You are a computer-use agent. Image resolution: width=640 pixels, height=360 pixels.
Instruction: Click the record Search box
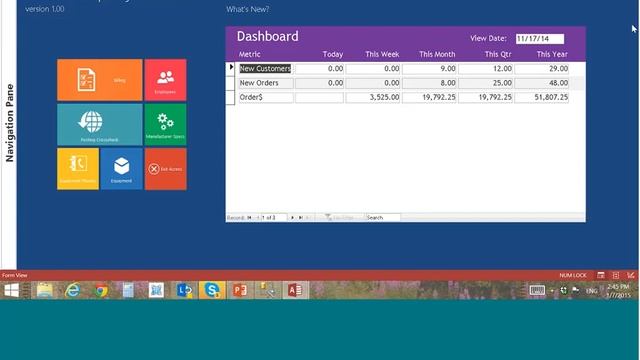pyautogui.click(x=383, y=218)
